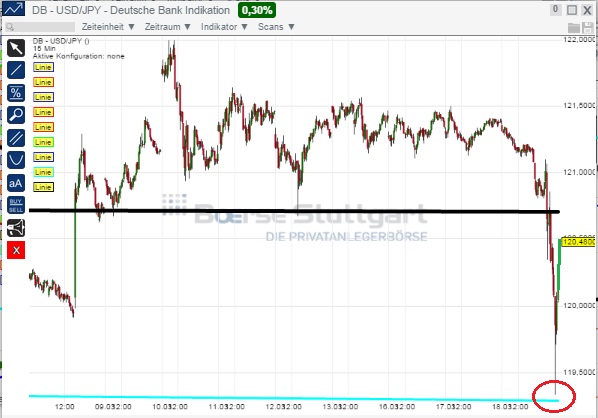Click the orange Linie label second in list
Viewport: 598px width, 418px height.
[x=43, y=82]
